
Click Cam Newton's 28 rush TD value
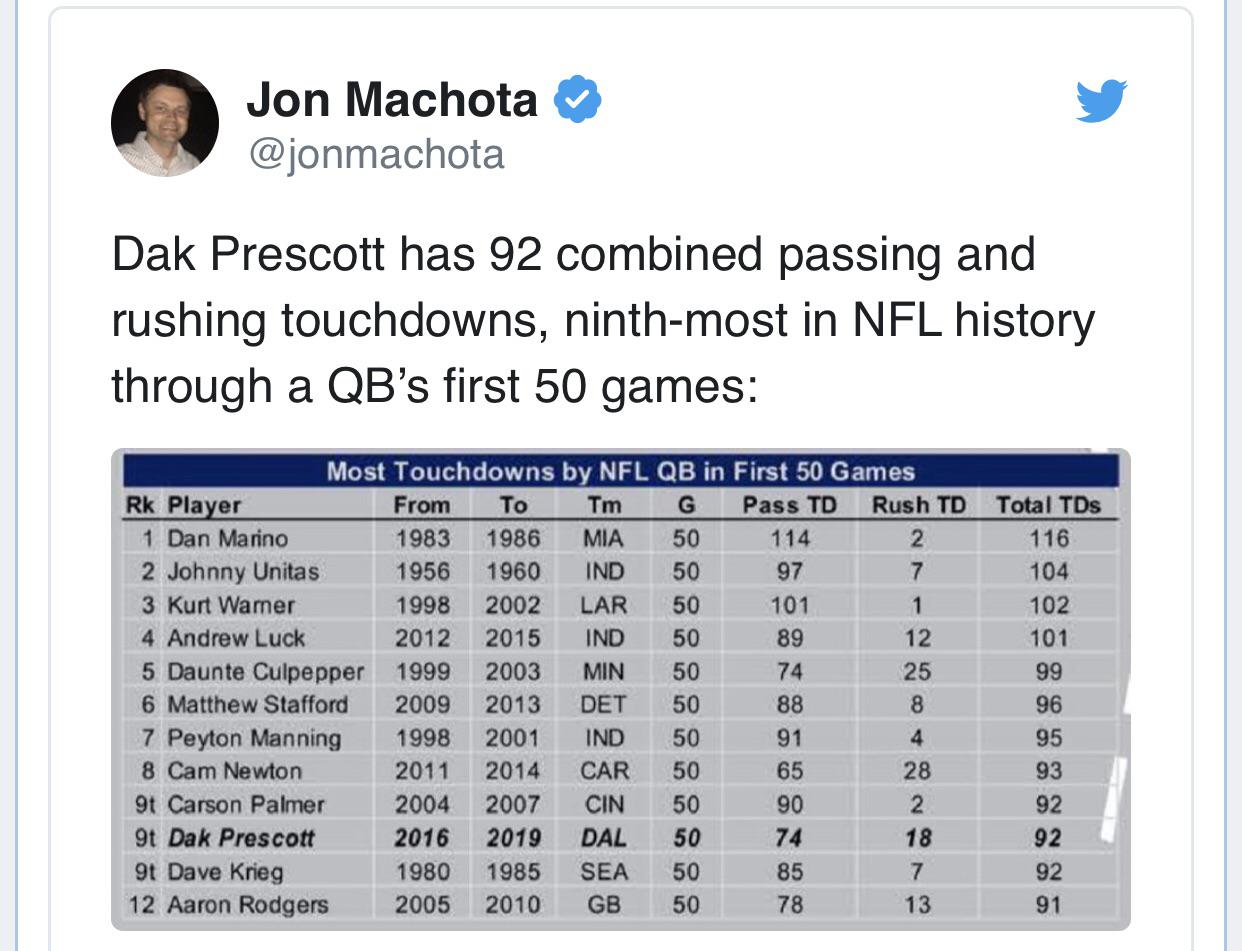[917, 771]
